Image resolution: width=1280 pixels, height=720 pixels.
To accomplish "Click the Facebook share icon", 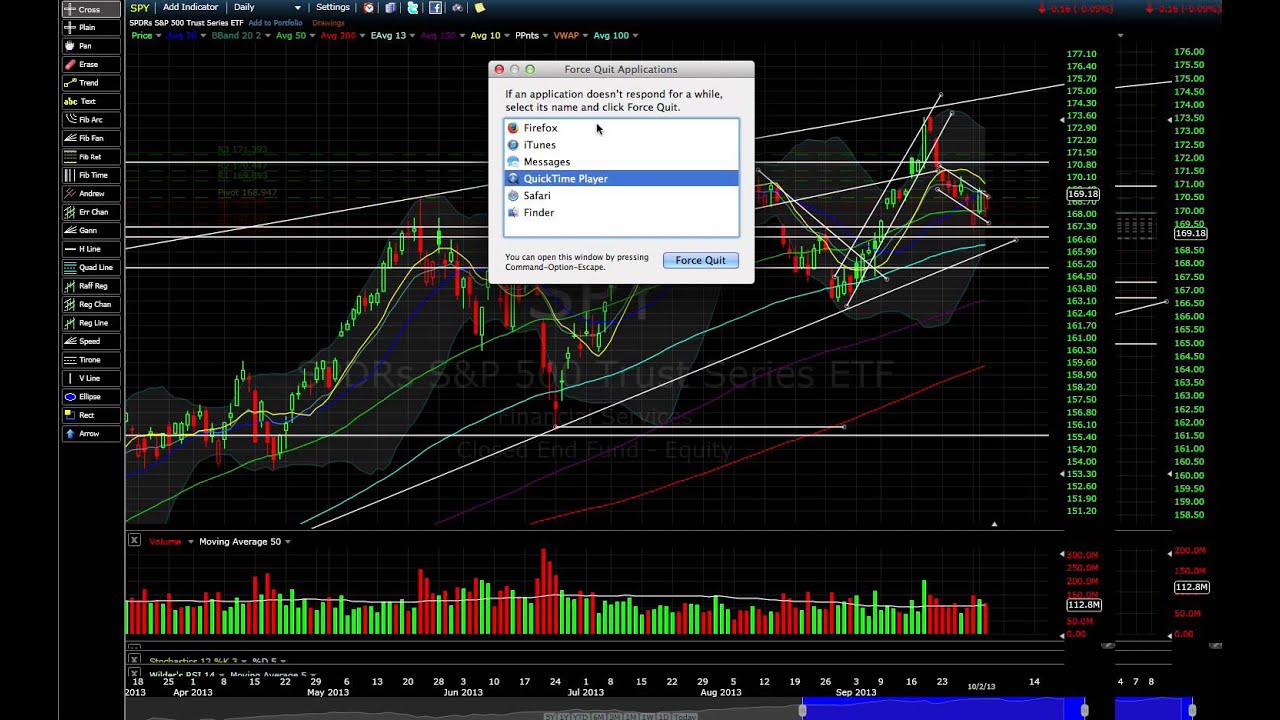I will point(435,8).
